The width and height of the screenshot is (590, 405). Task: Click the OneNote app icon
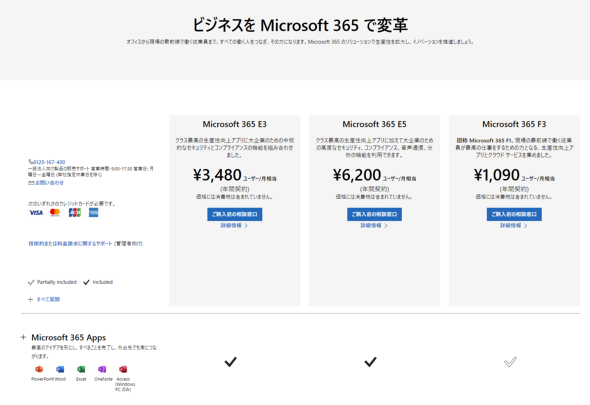[102, 369]
